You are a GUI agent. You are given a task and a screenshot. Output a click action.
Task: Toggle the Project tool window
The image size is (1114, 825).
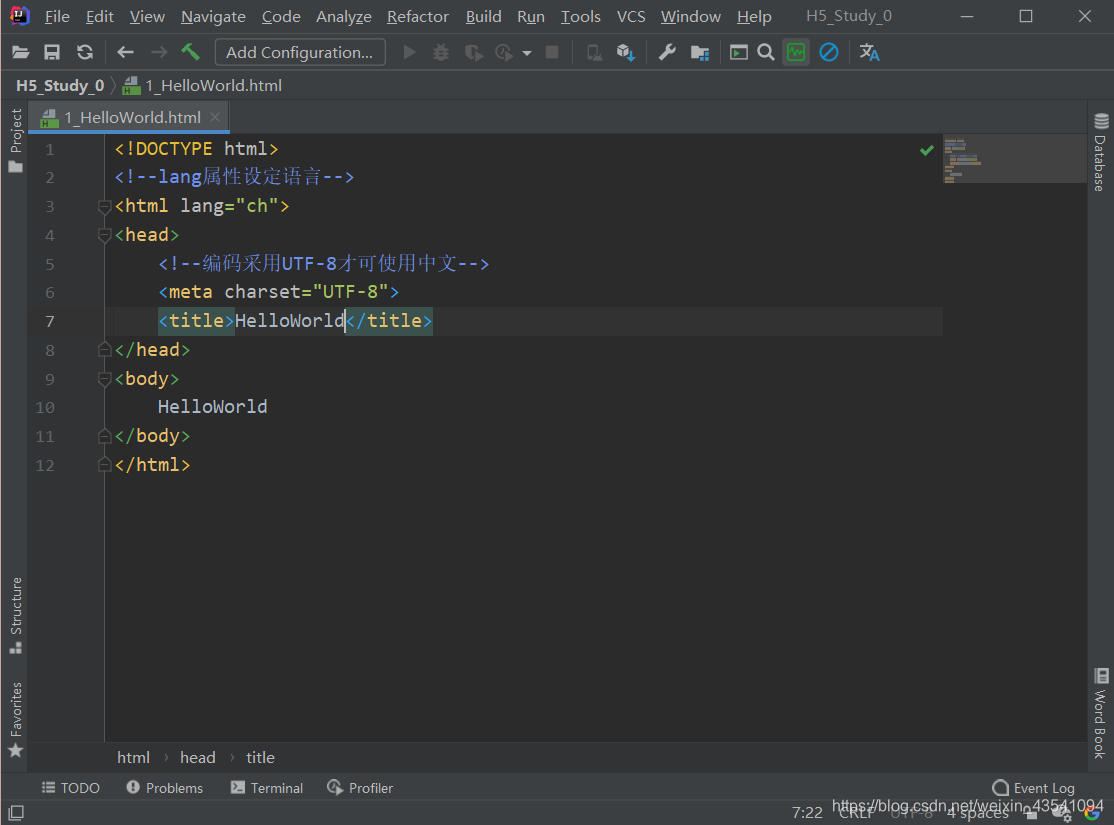coord(16,140)
